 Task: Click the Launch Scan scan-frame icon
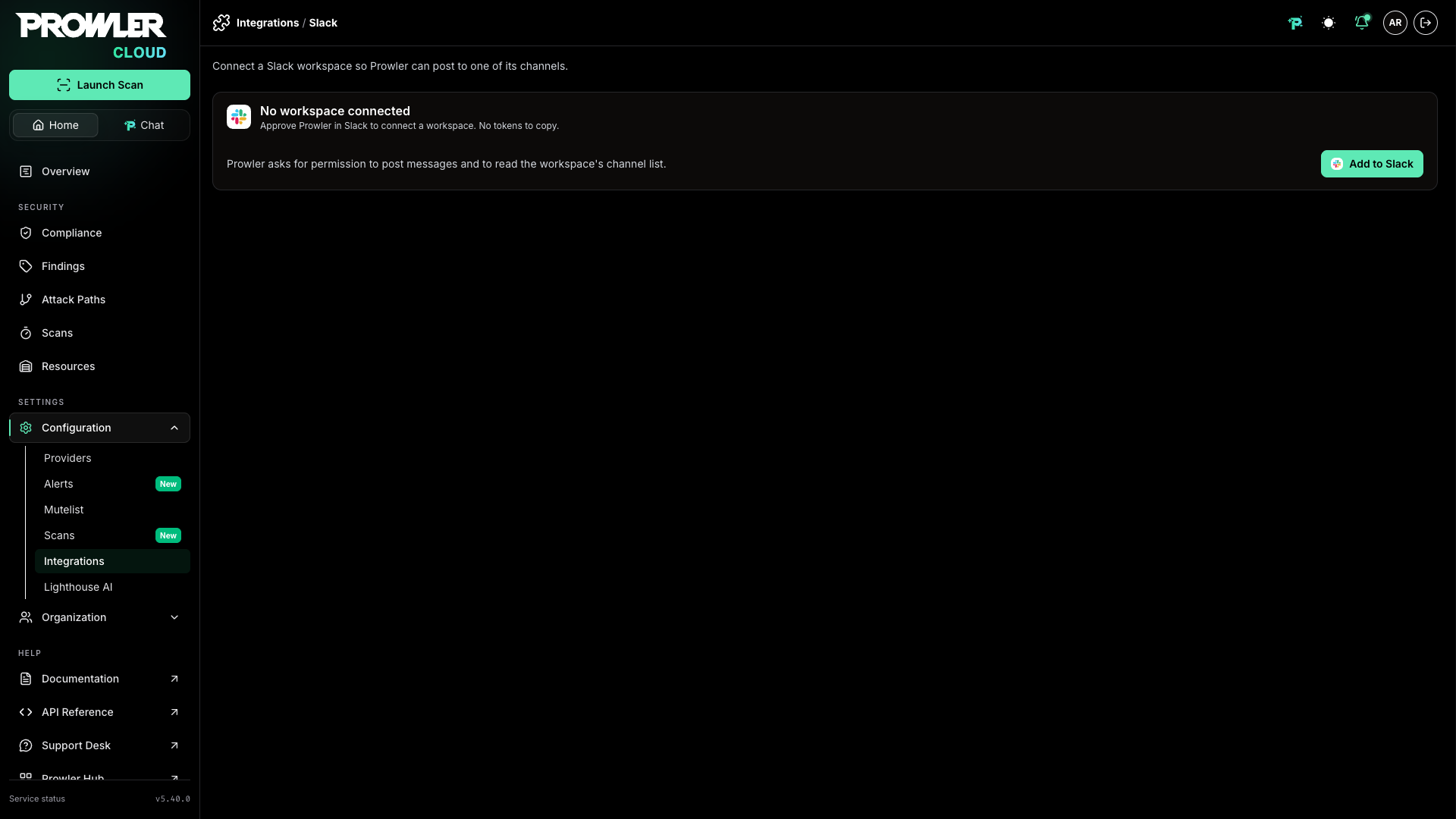click(64, 85)
